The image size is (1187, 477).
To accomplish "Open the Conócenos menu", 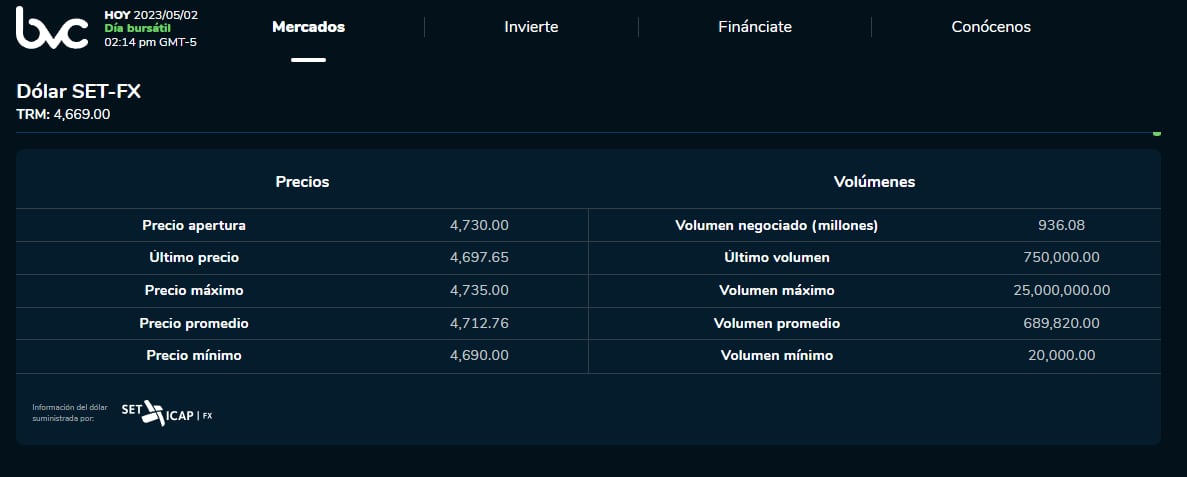I will click(x=990, y=27).
